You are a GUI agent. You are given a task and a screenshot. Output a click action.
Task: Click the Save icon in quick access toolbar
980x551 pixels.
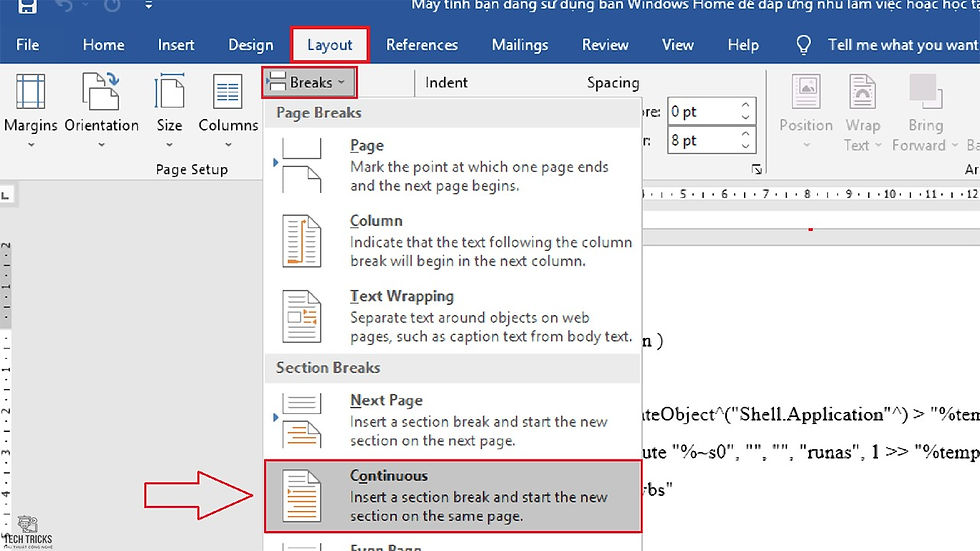tap(27, 6)
